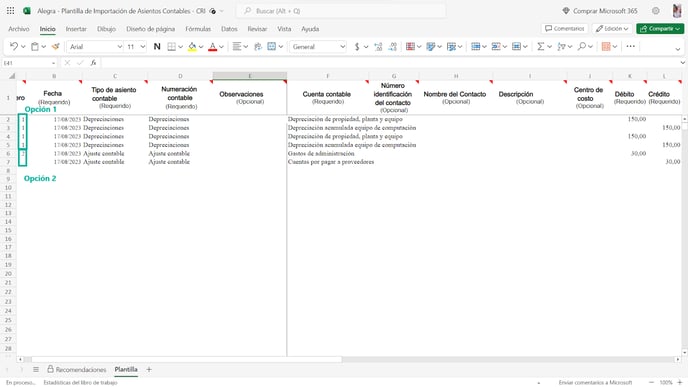Click the Borders icon in ribbon

click(x=172, y=47)
